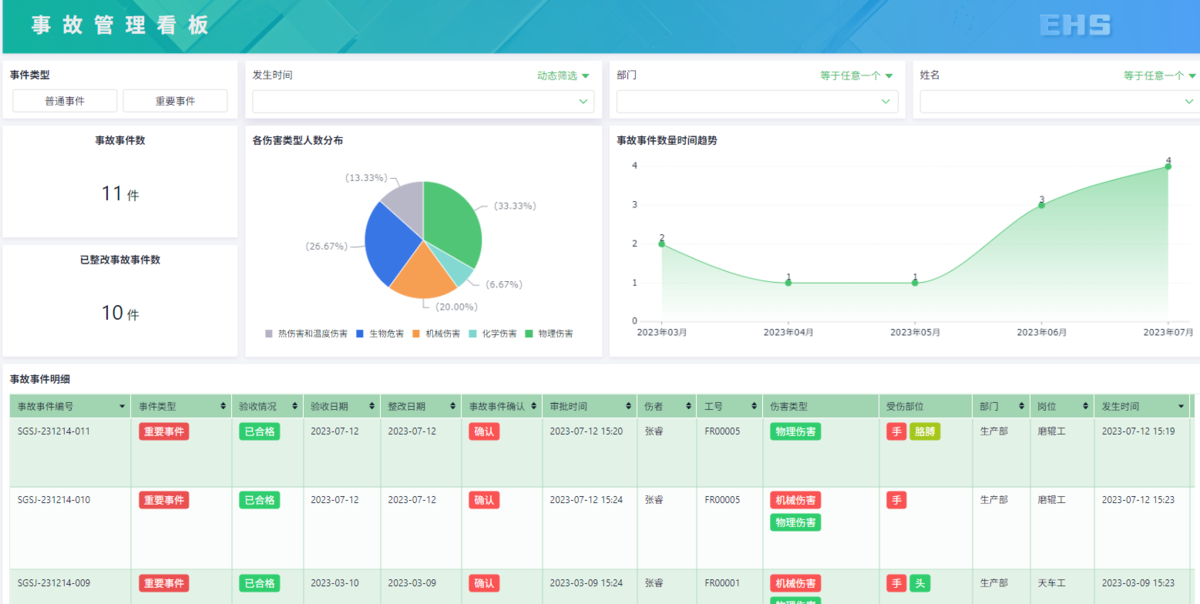
Task: Sort by 岗位 column arrows
Action: click(1083, 407)
